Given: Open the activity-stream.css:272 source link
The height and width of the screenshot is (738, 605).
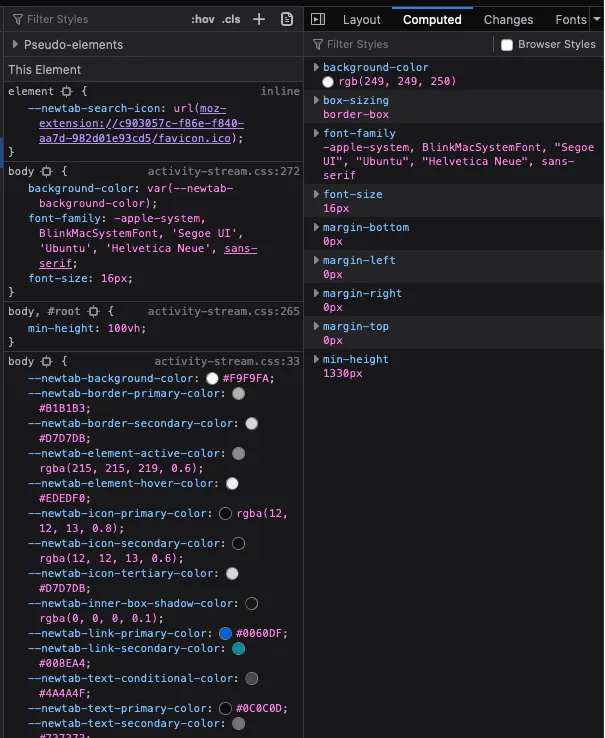Looking at the screenshot, I should tap(223, 172).
